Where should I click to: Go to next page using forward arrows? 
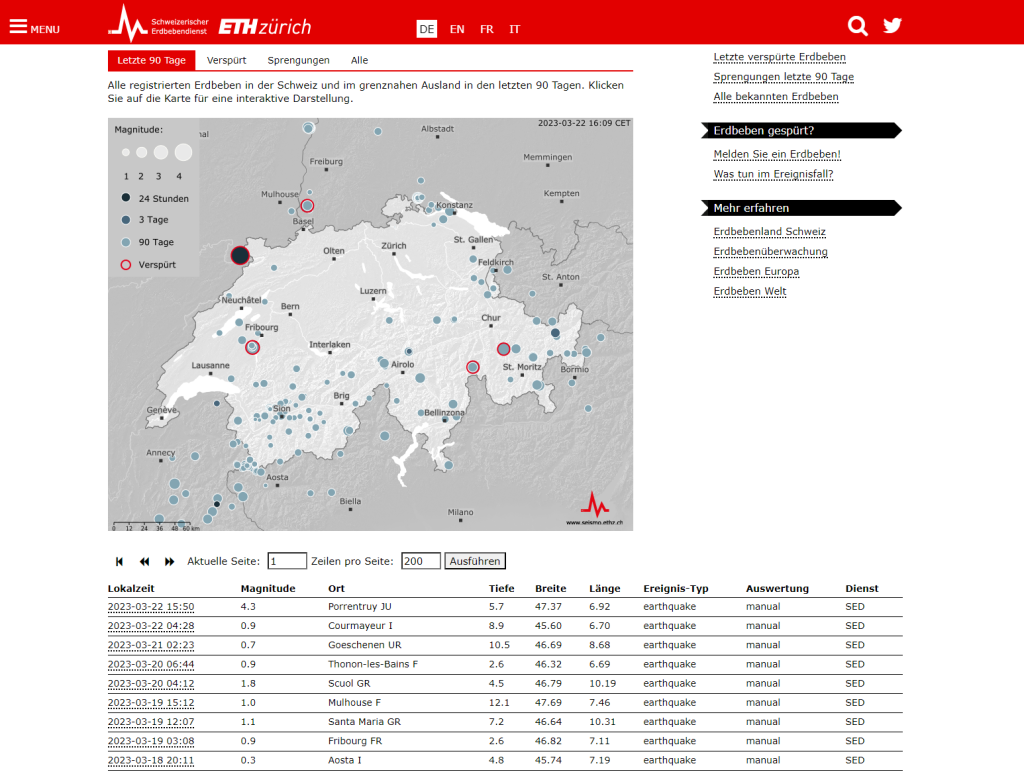[170, 562]
